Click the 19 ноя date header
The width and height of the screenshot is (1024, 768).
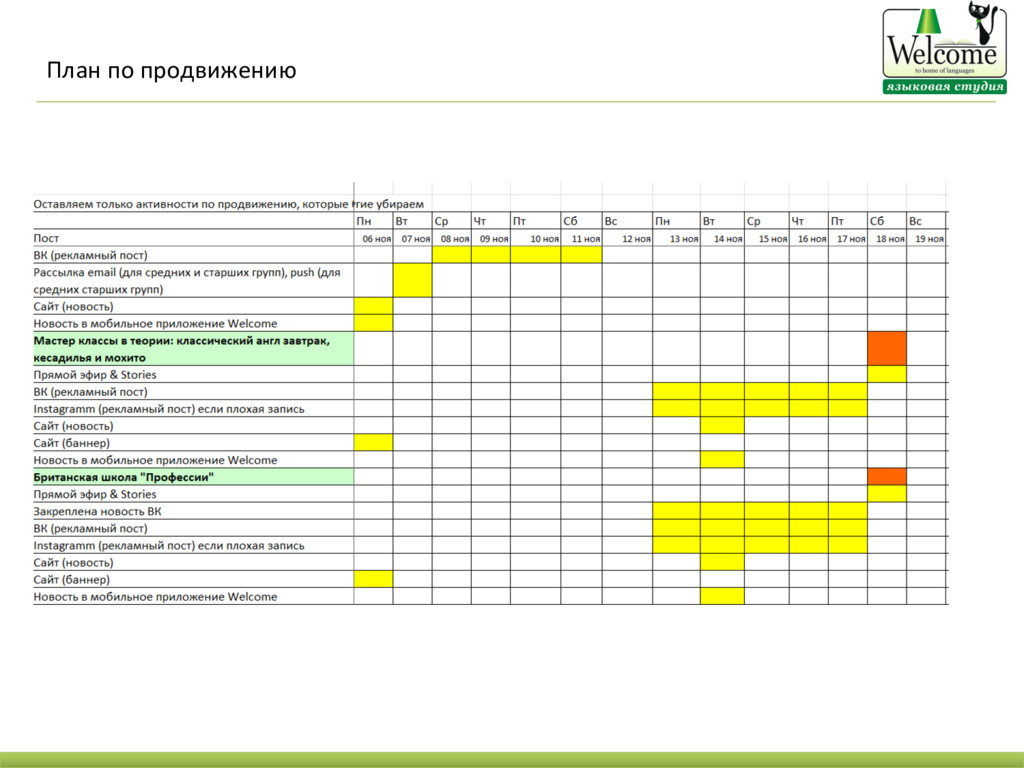(929, 239)
